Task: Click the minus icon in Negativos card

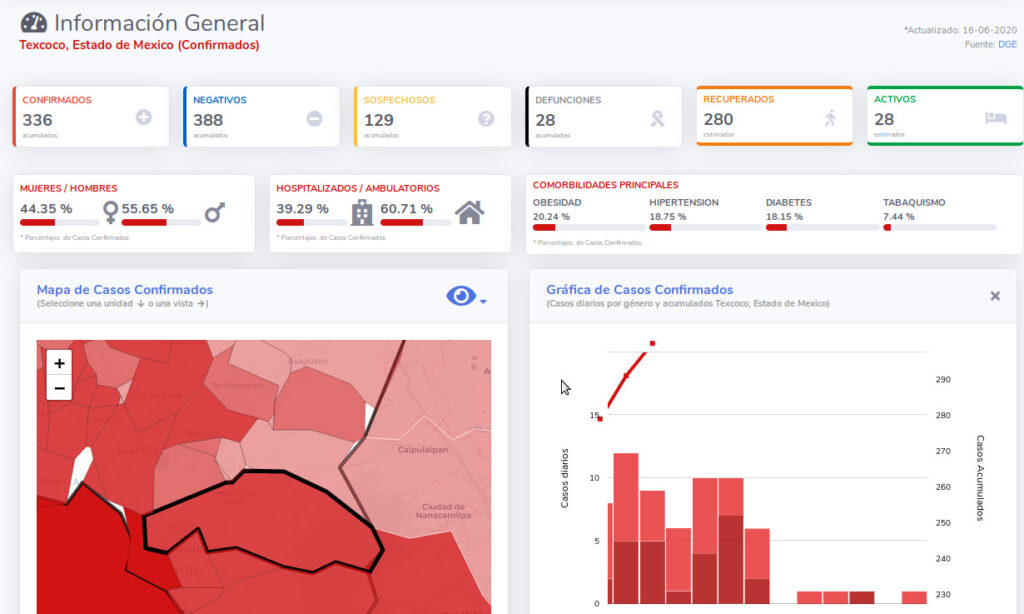Action: (x=314, y=118)
